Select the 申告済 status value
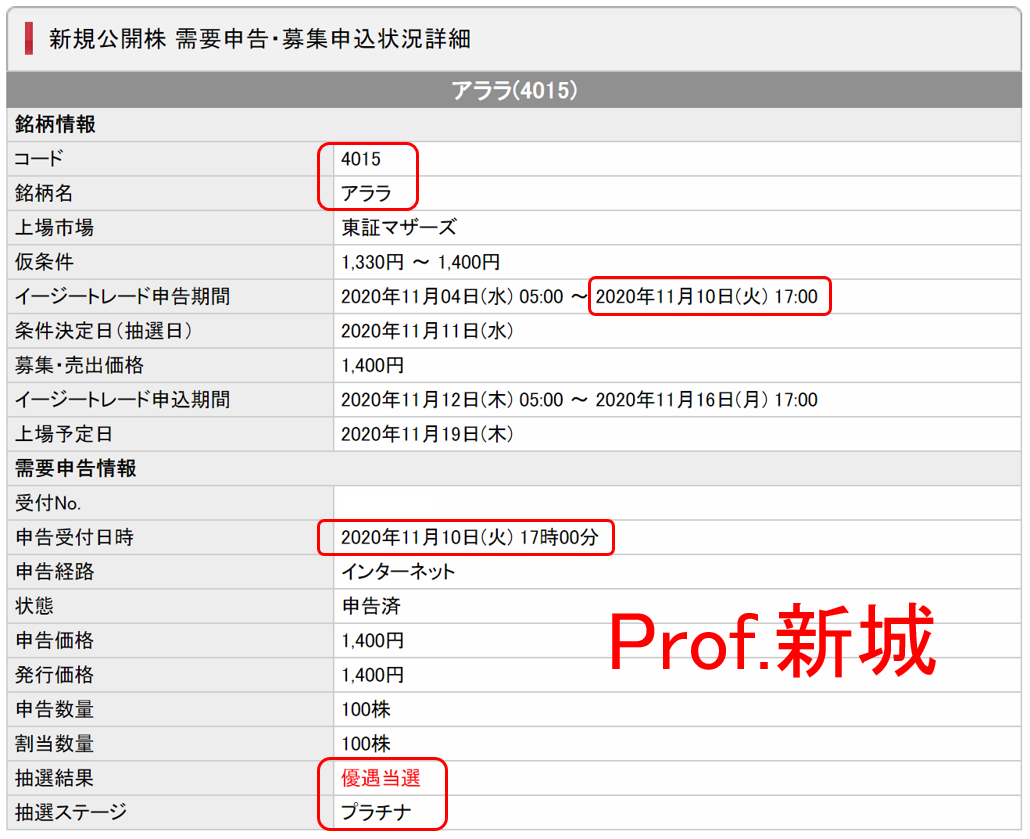 [371, 606]
